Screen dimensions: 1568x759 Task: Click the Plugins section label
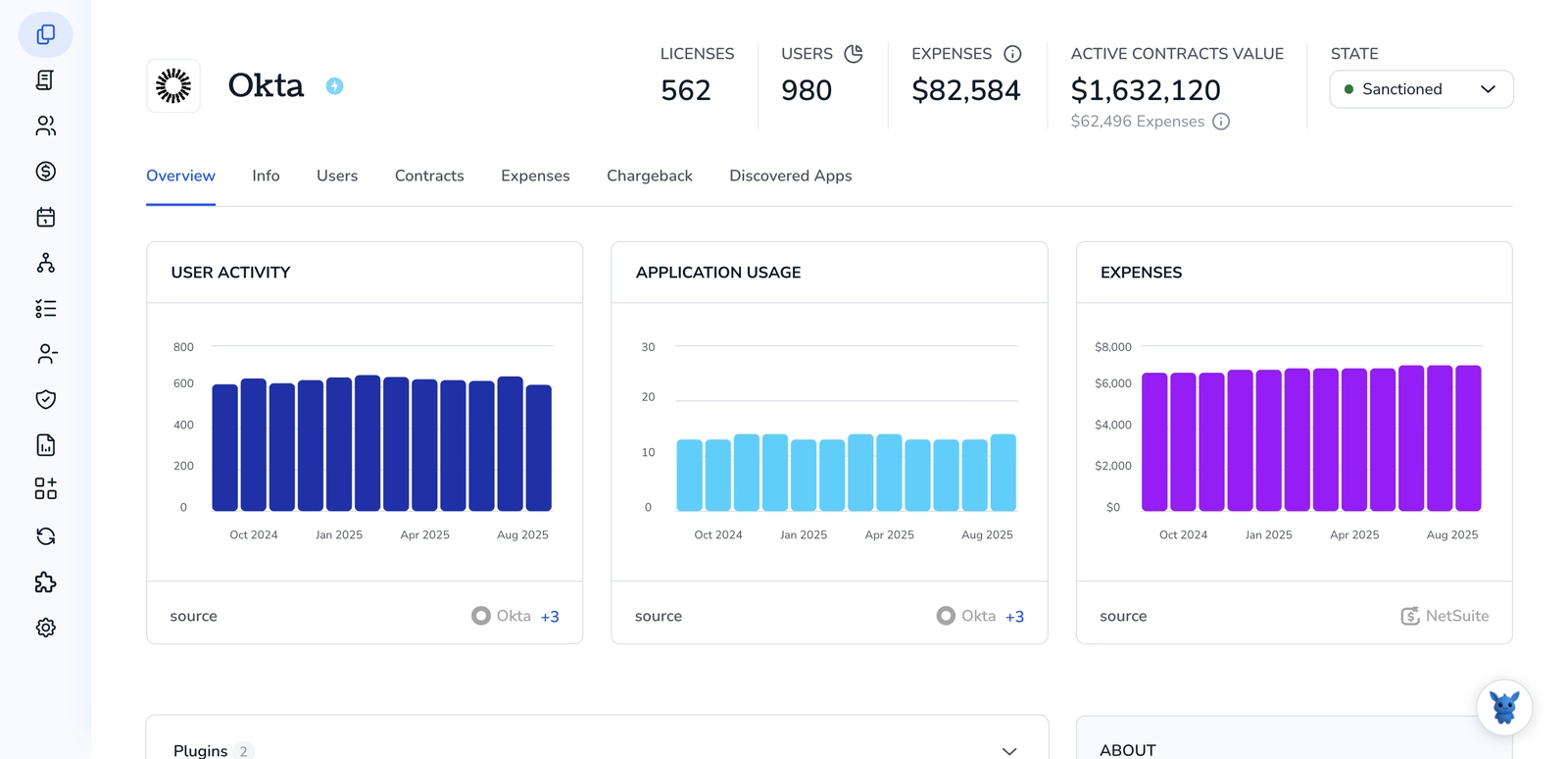[200, 751]
